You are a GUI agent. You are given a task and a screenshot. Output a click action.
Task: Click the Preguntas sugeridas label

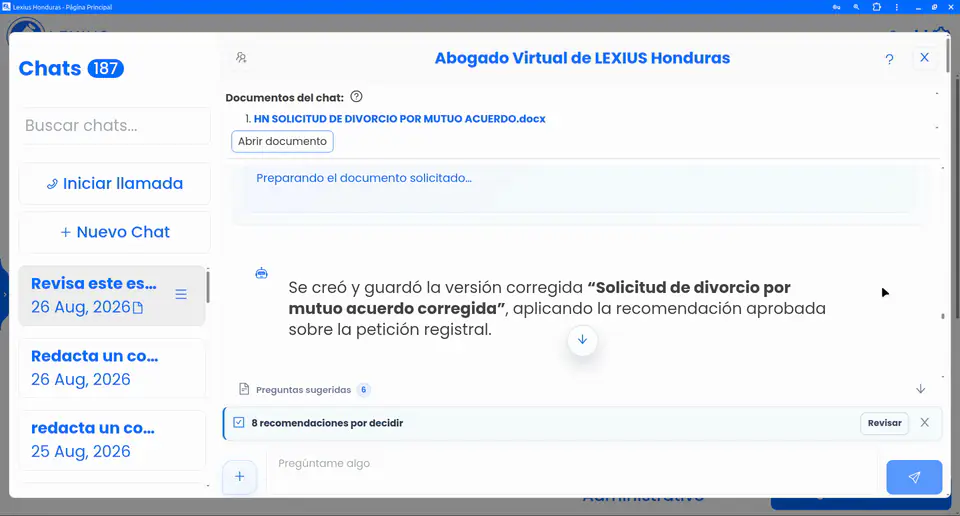[304, 390]
